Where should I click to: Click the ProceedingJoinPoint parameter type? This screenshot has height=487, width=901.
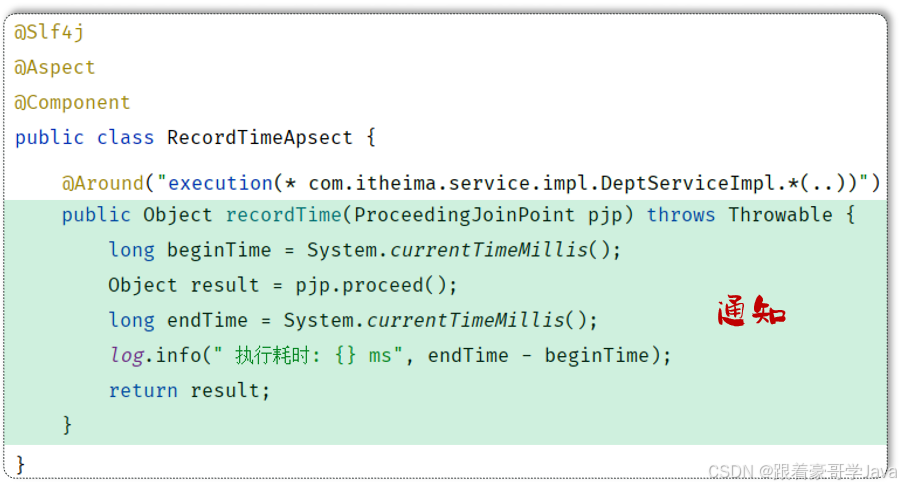464,215
